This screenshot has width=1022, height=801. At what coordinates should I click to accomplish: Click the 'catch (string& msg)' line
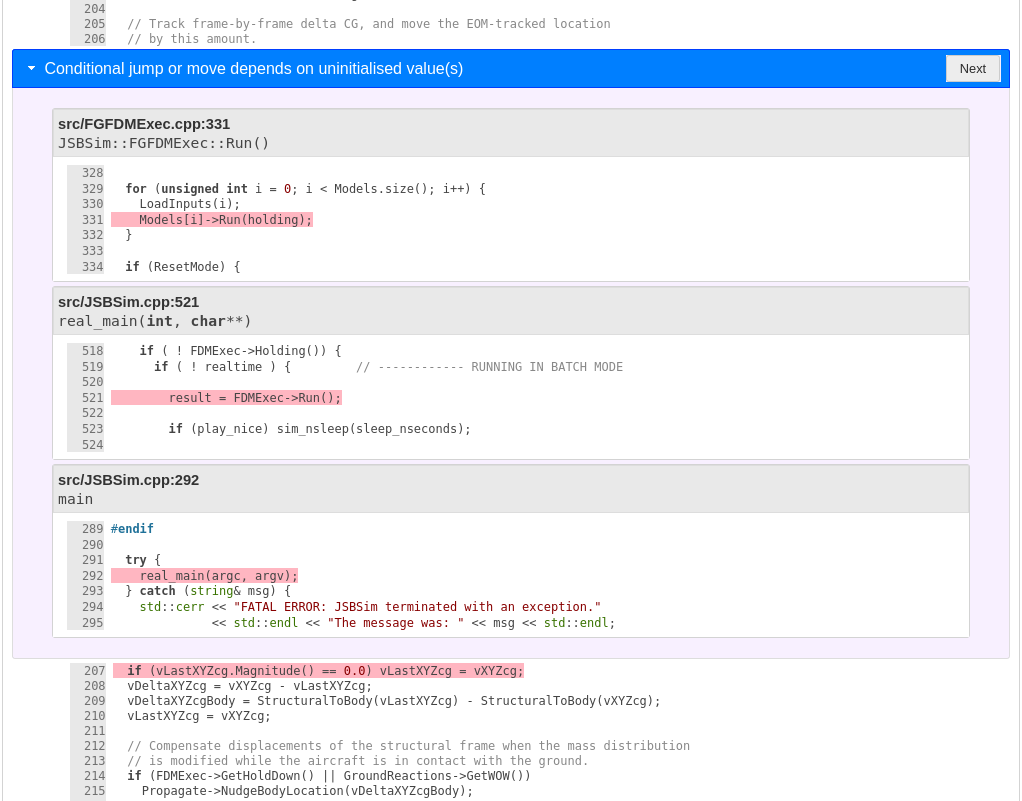[x=208, y=591]
